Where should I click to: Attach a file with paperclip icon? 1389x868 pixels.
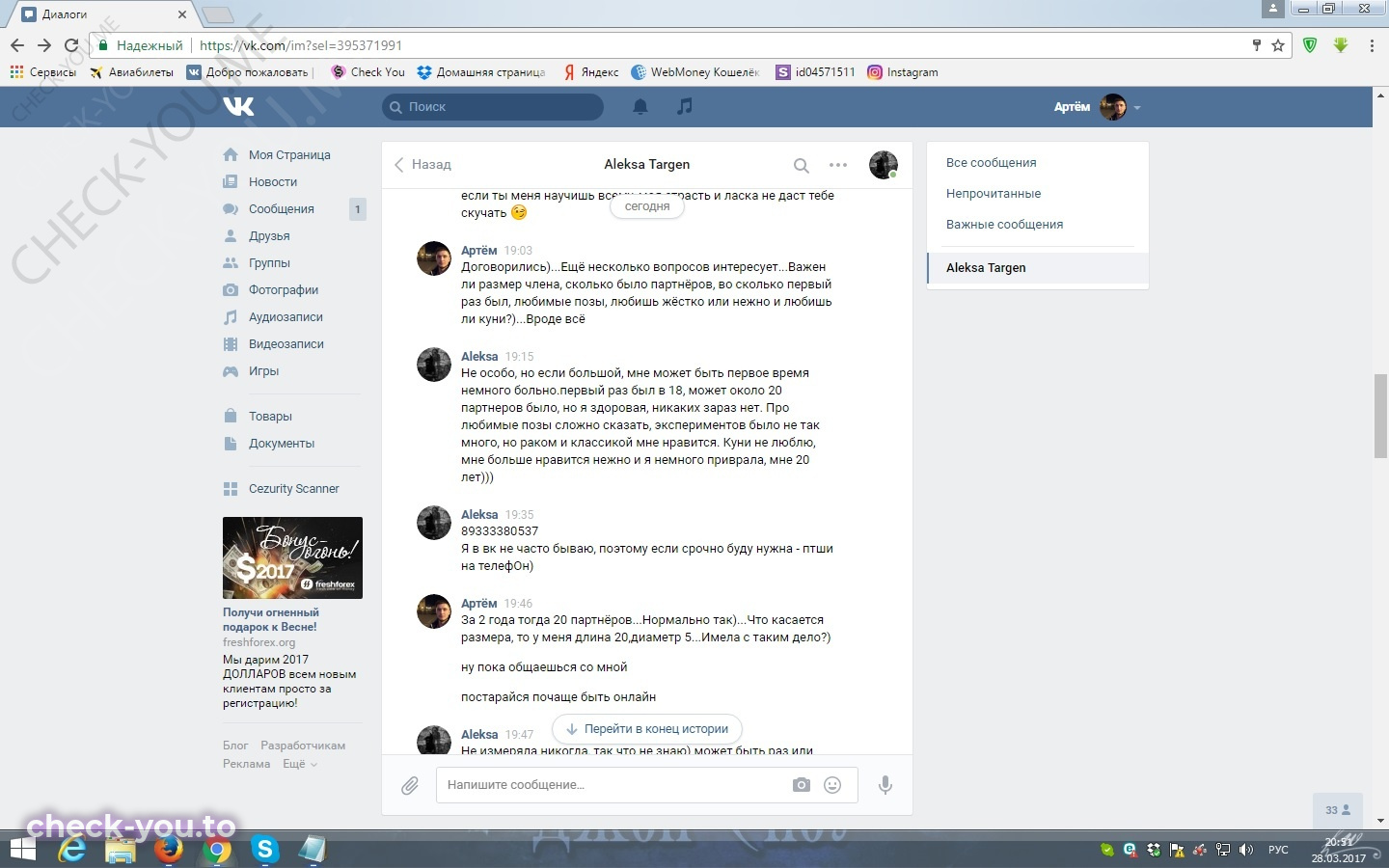410,785
